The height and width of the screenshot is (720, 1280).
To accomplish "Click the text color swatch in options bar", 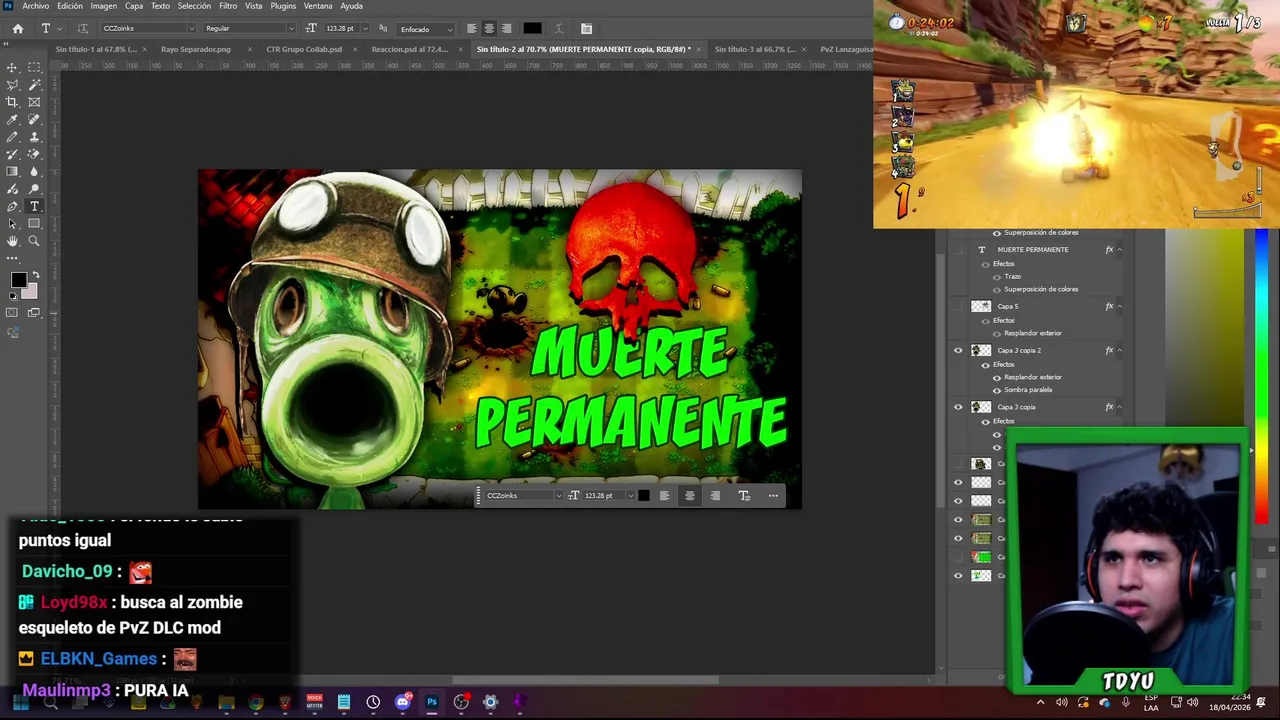I will pyautogui.click(x=532, y=28).
